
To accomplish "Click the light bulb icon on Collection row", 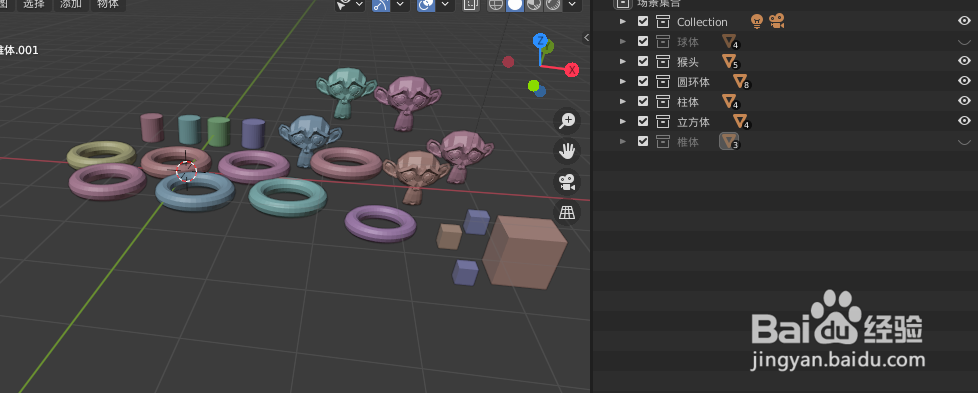I will pos(757,22).
